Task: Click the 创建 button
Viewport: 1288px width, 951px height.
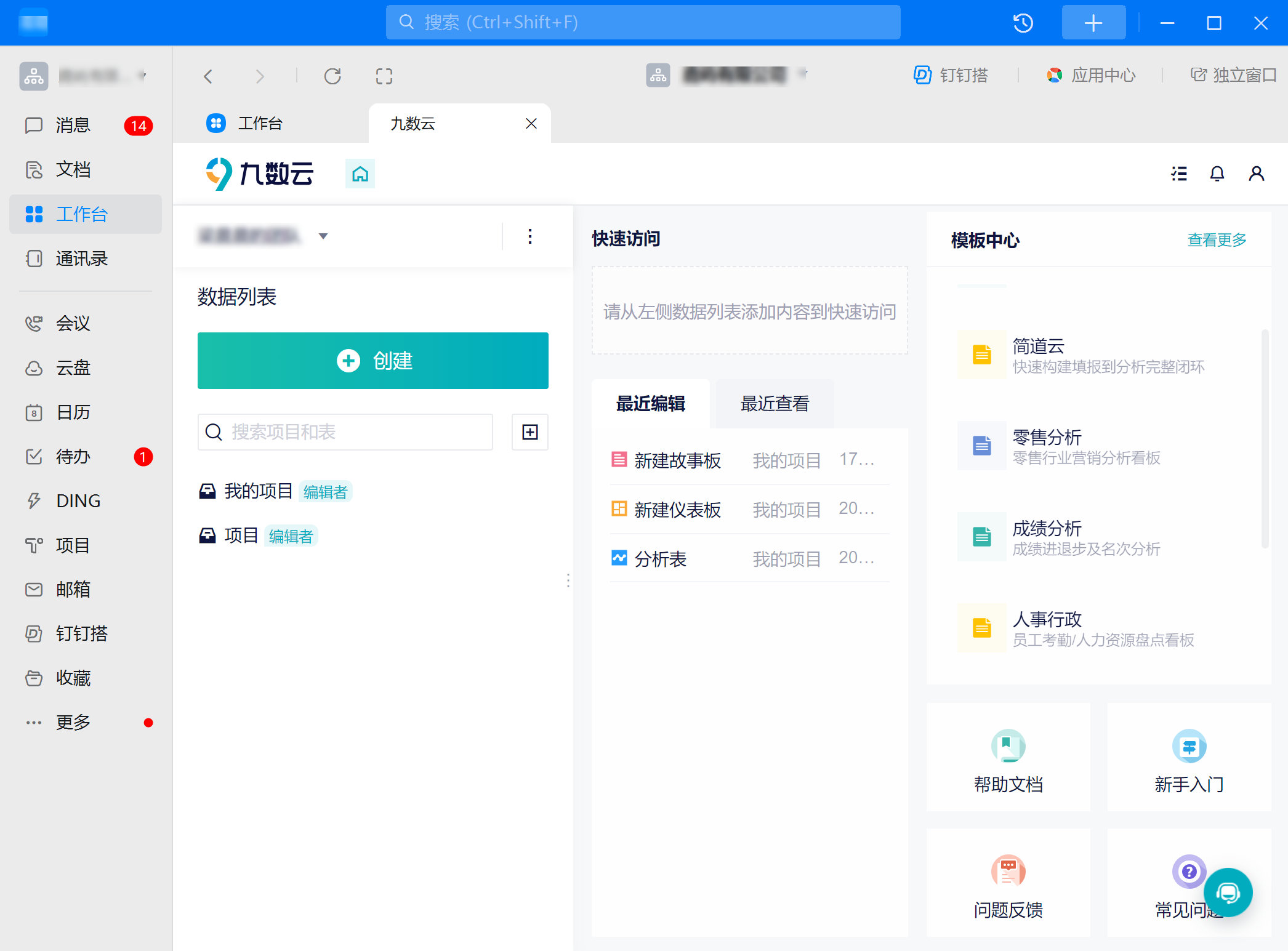Action: (372, 361)
